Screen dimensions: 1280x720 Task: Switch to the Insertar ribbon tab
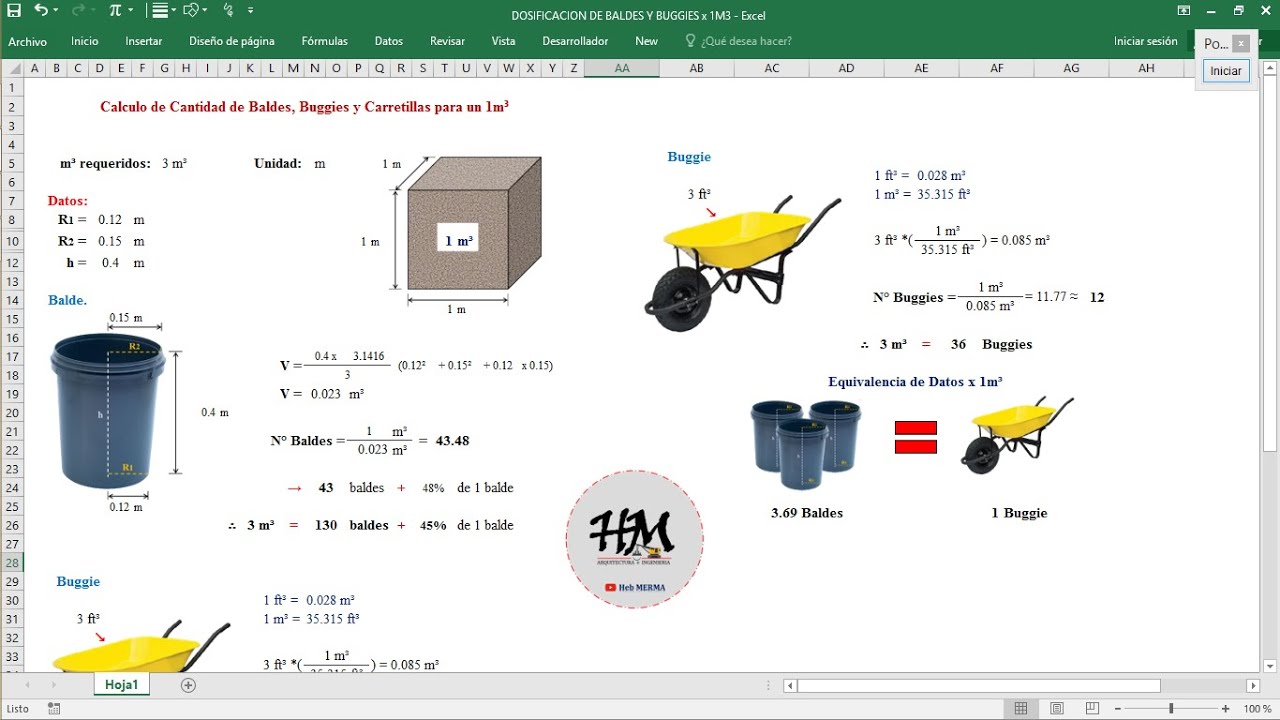(x=144, y=41)
